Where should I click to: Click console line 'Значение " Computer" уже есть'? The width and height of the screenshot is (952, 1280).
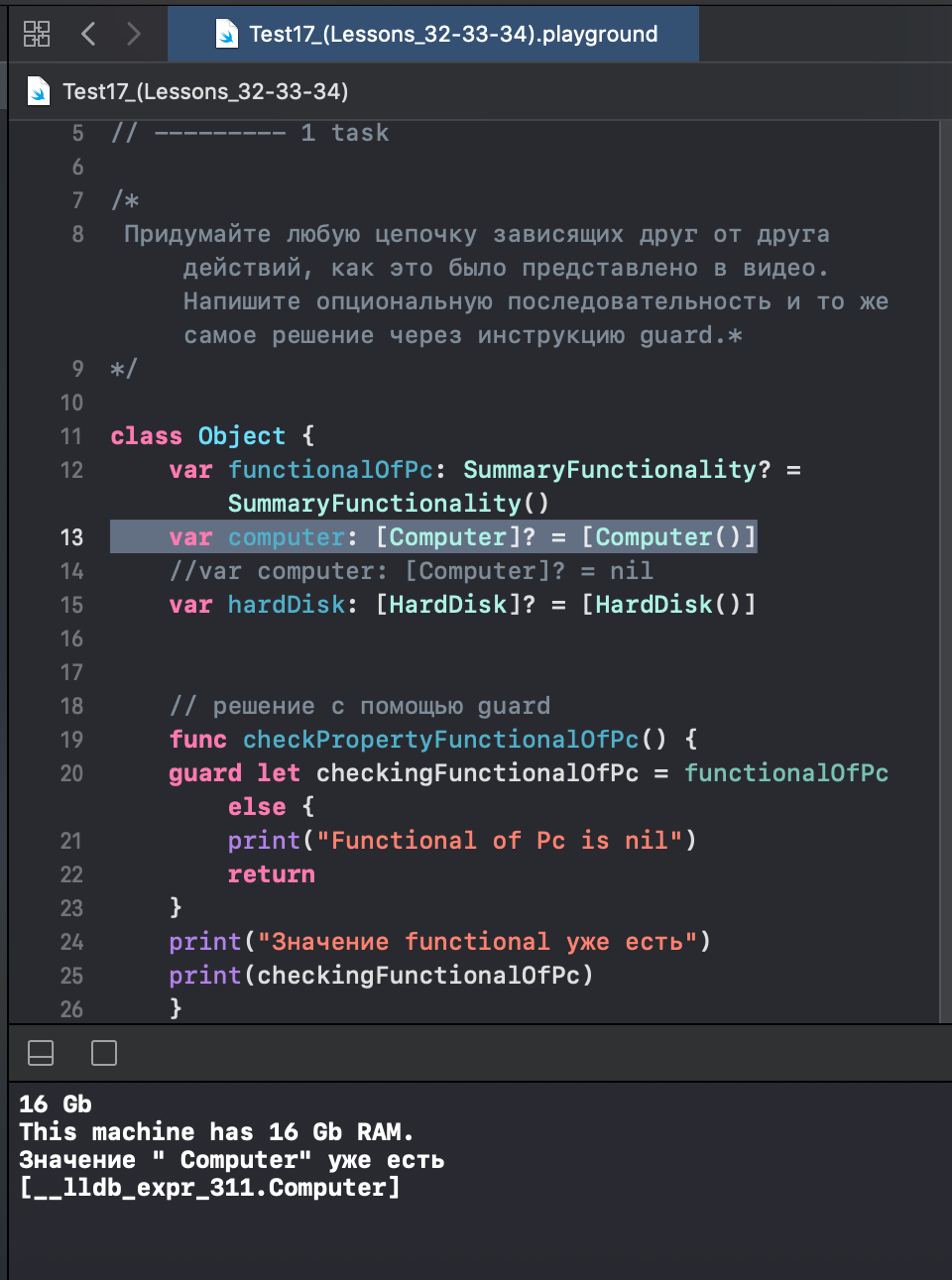click(231, 1161)
